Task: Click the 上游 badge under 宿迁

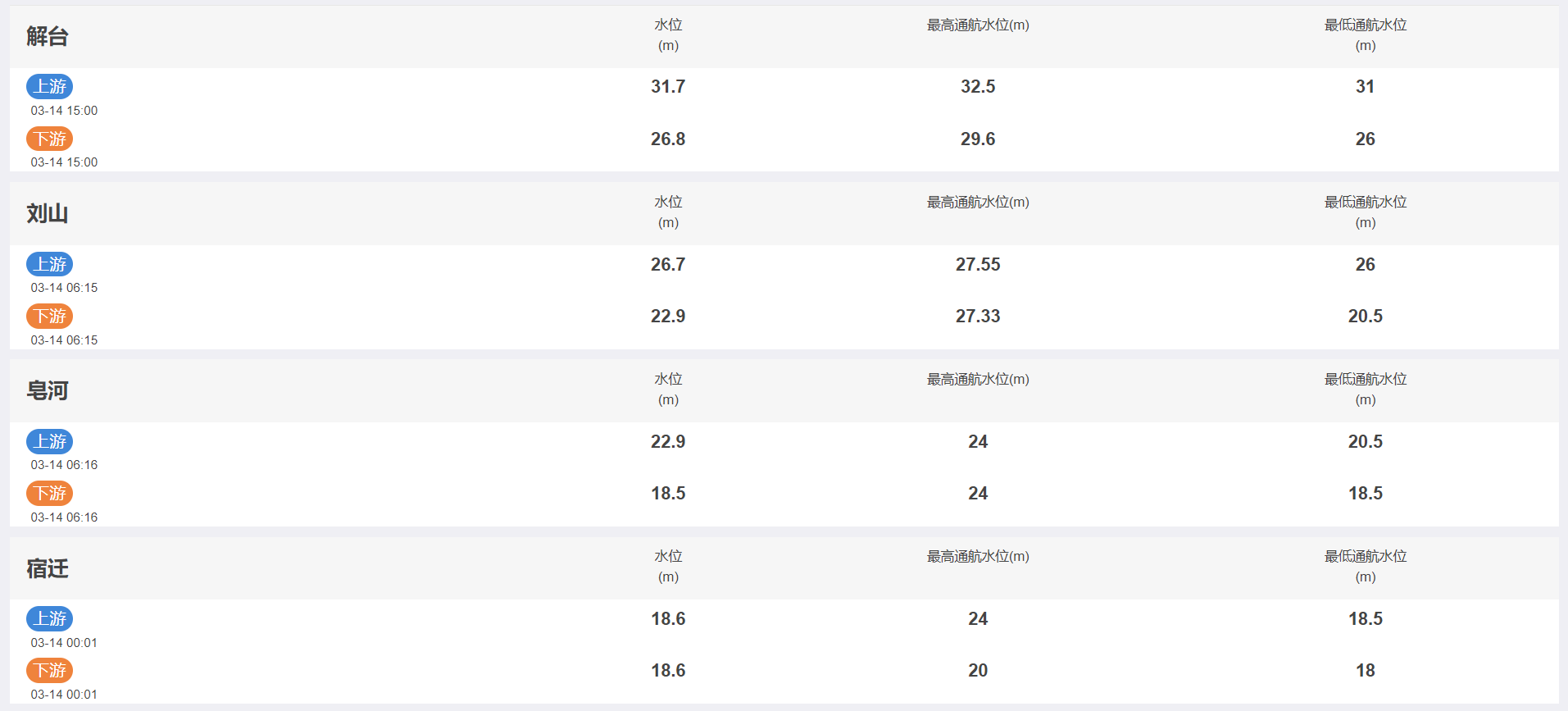Action: (x=50, y=618)
